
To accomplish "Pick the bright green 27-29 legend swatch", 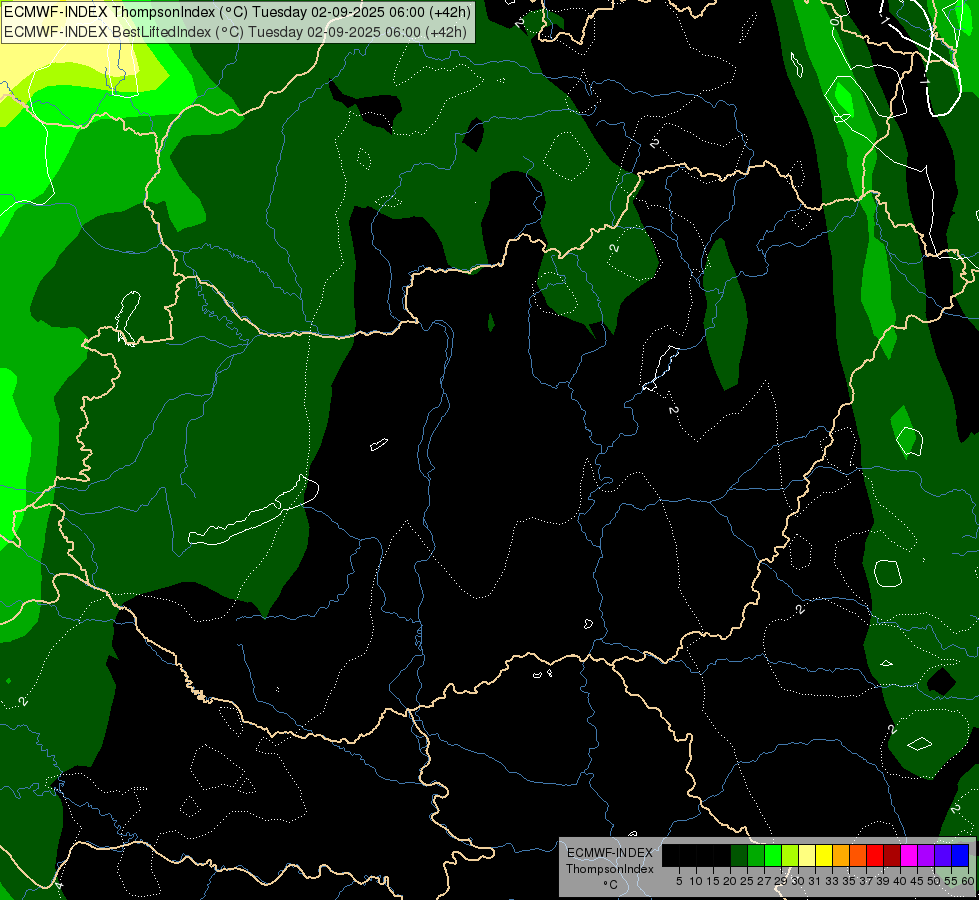I will click(x=773, y=855).
